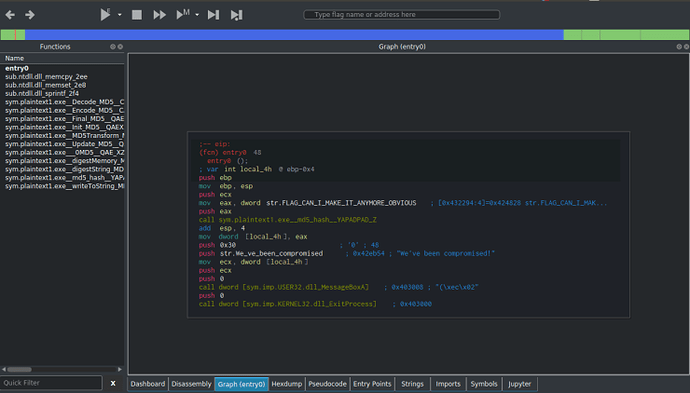Switch to the Pseudocode tab
The image size is (690, 393).
[x=327, y=384]
